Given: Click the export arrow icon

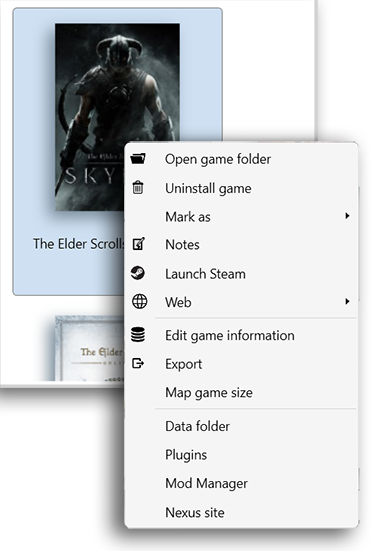Looking at the screenshot, I should point(138,363).
